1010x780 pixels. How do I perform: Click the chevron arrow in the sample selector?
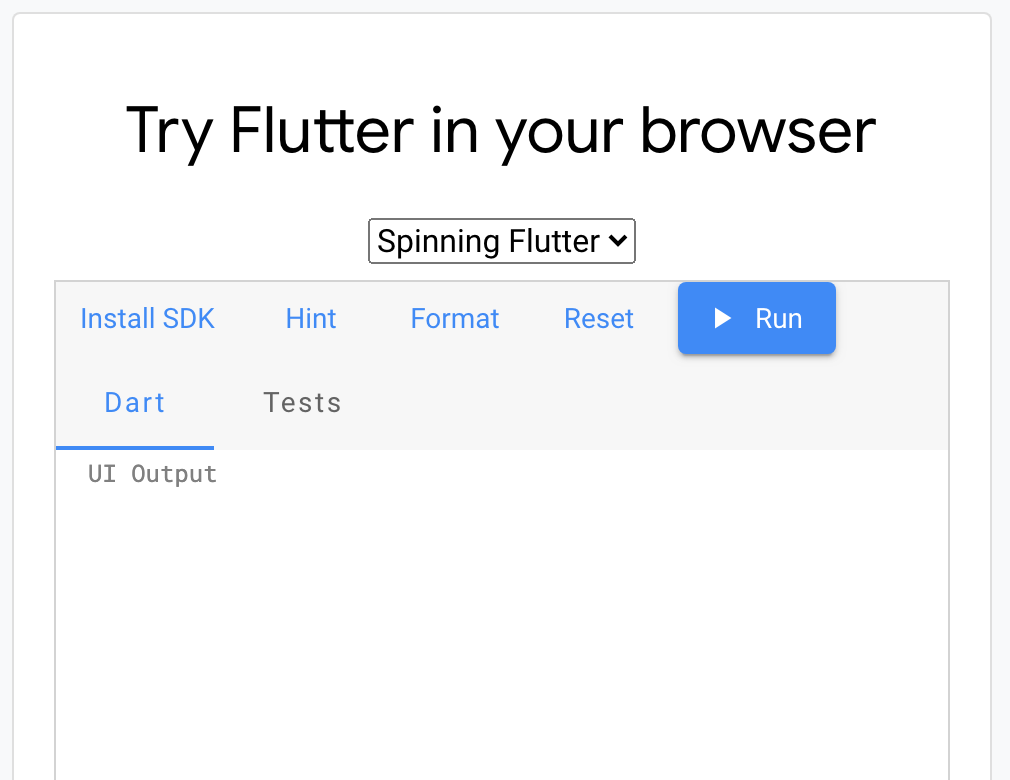[x=617, y=241]
